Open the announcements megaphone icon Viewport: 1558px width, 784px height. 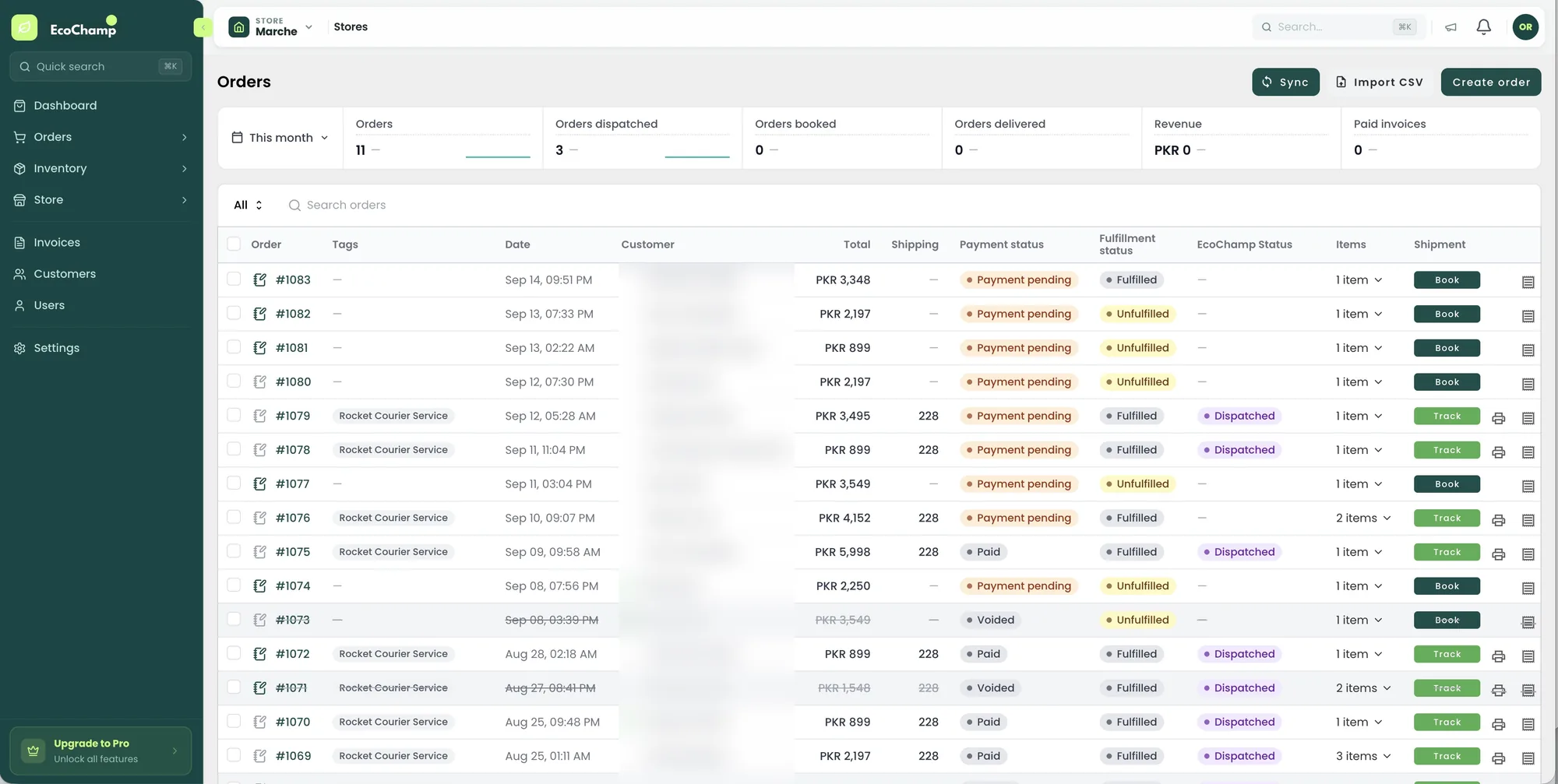tap(1450, 27)
